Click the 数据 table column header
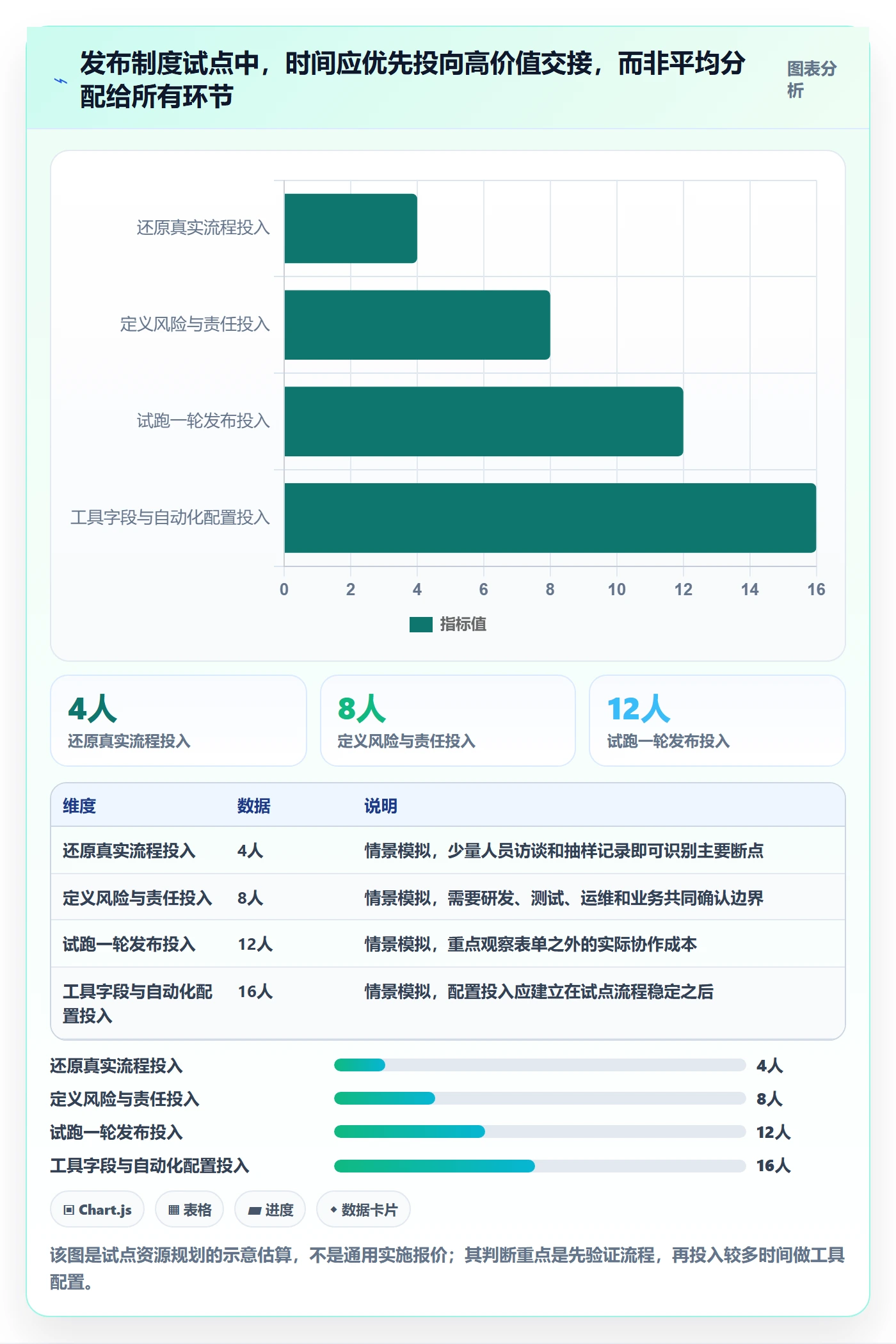Screen dimensions: 896x1344 point(254,806)
